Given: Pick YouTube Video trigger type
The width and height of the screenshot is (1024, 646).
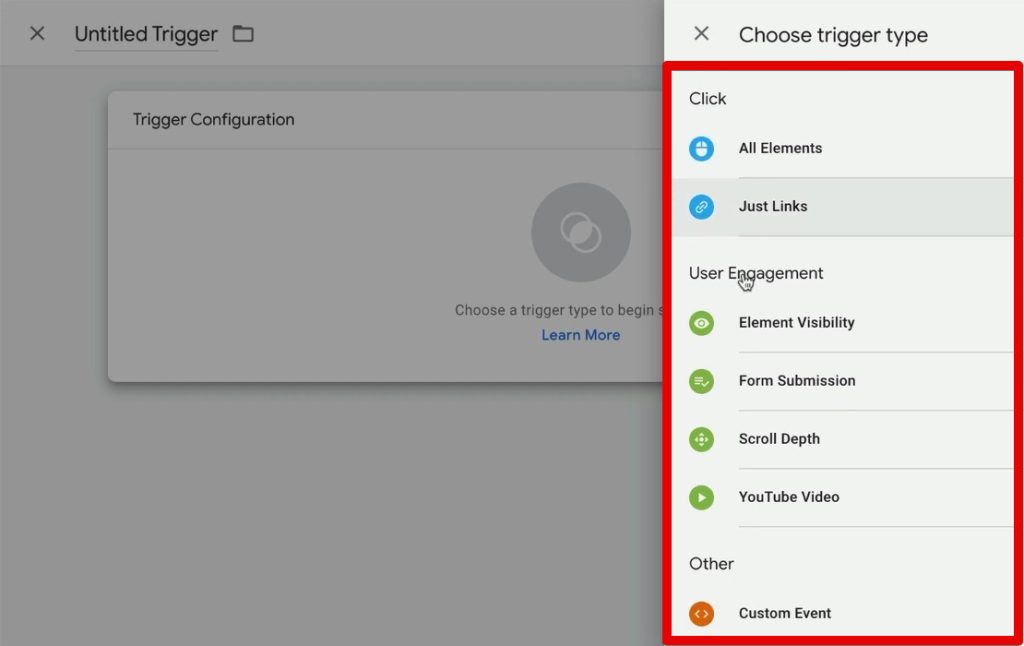Looking at the screenshot, I should (x=842, y=497).
